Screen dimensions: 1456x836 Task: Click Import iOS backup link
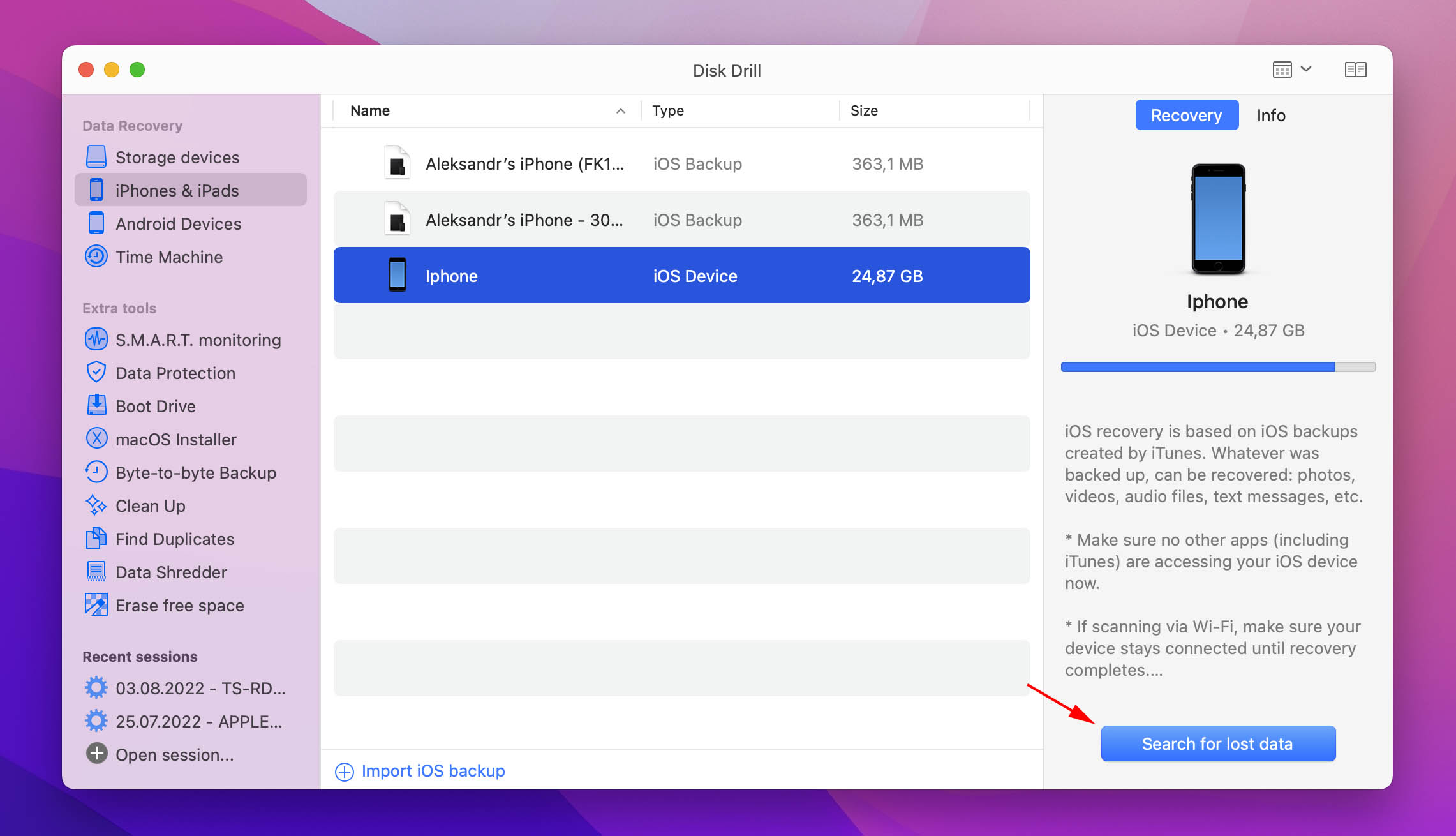pyautogui.click(x=433, y=771)
